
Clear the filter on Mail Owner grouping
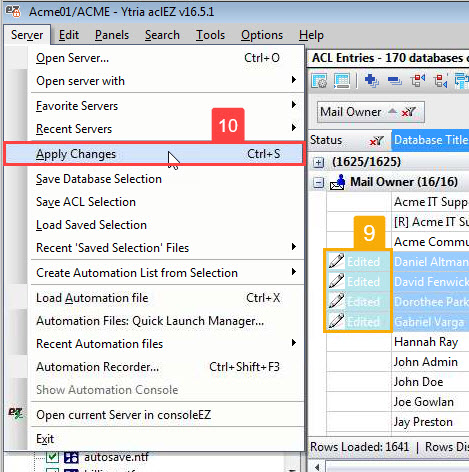[x=409, y=112]
